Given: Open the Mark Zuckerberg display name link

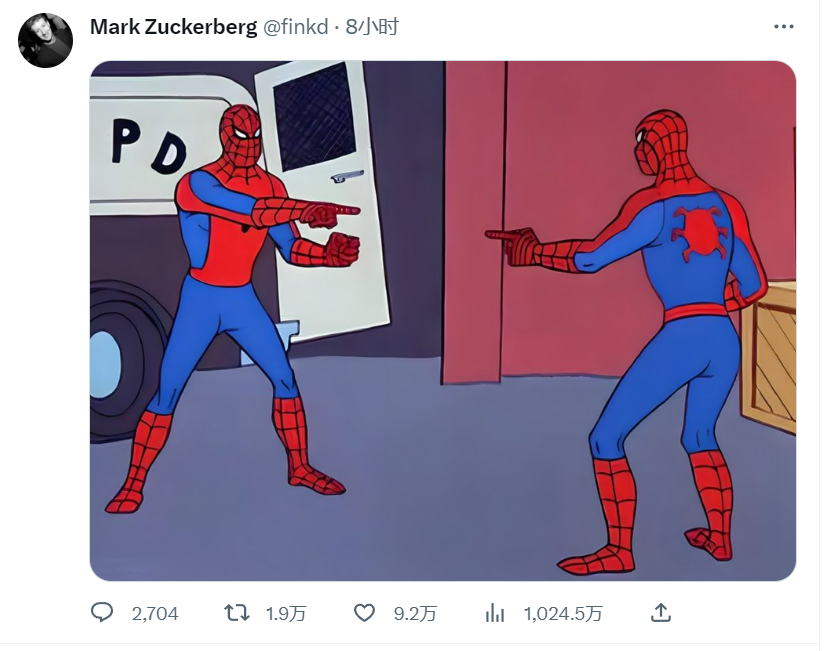Looking at the screenshot, I should [x=174, y=27].
